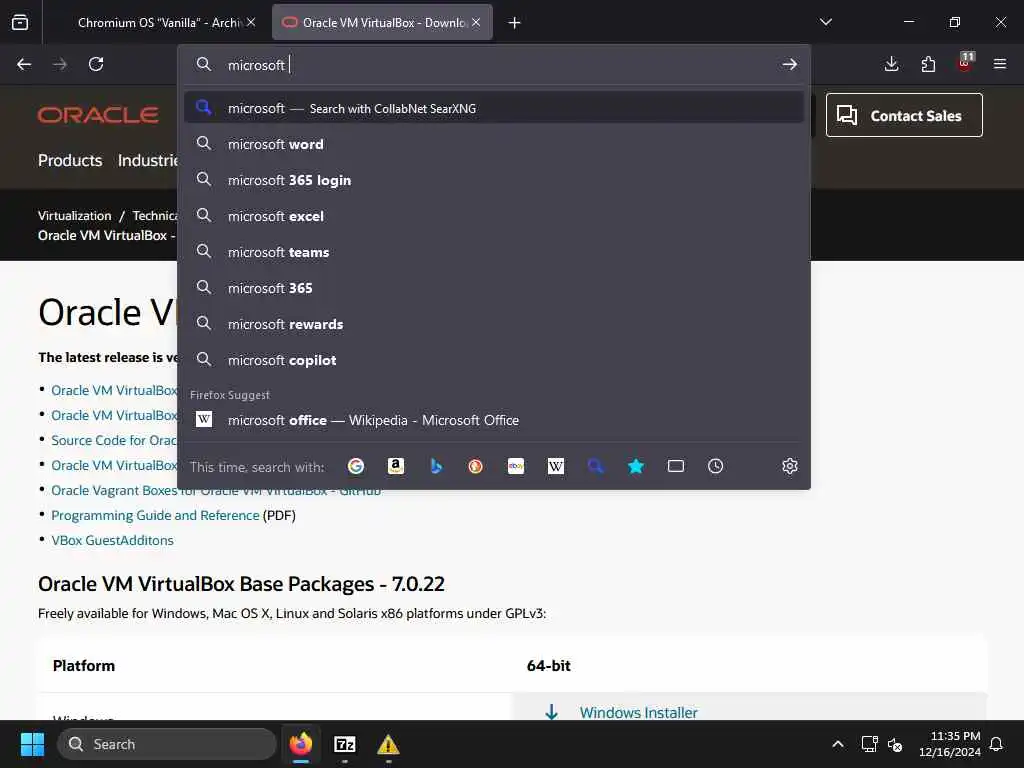Search with Wikipedia icon in one-off row

click(x=556, y=466)
